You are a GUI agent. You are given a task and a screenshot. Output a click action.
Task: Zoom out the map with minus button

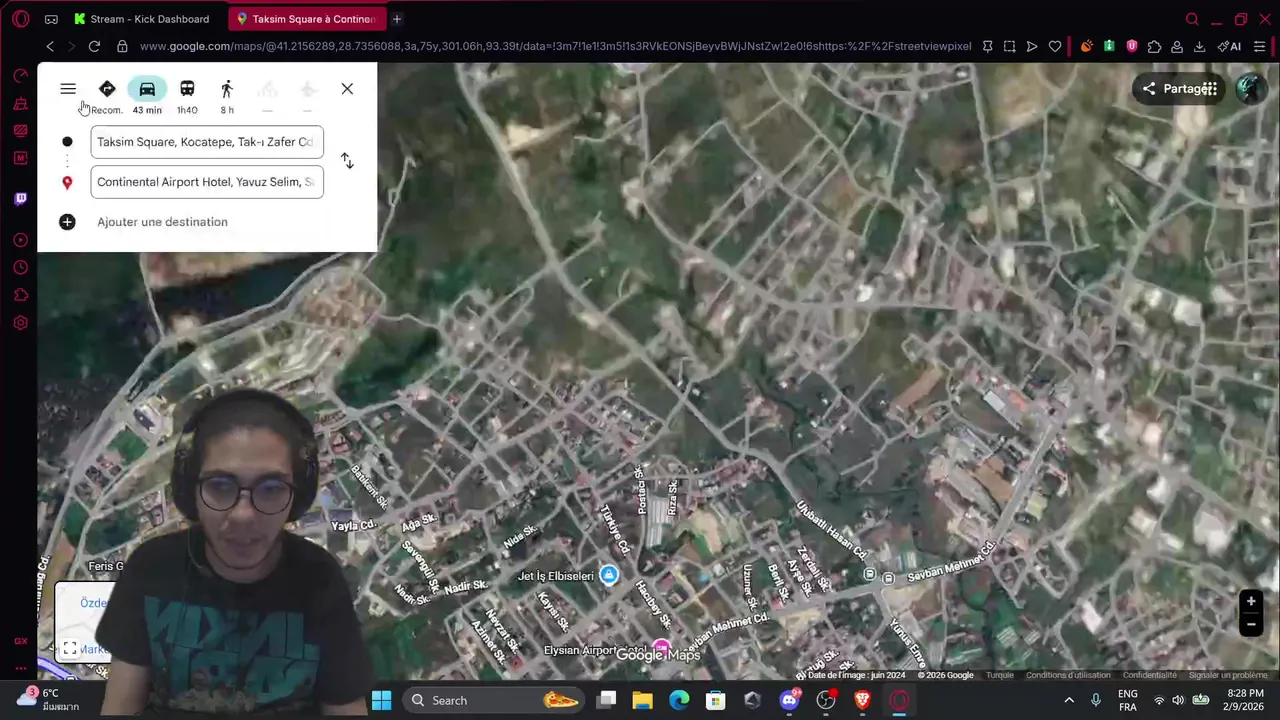tap(1250, 624)
